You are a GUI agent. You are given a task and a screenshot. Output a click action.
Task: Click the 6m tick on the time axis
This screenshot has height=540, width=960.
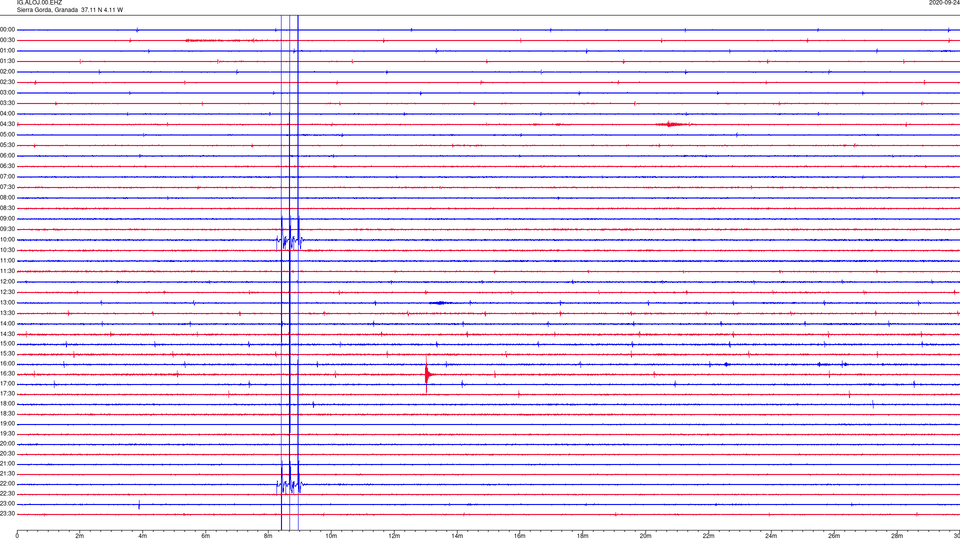(x=206, y=536)
